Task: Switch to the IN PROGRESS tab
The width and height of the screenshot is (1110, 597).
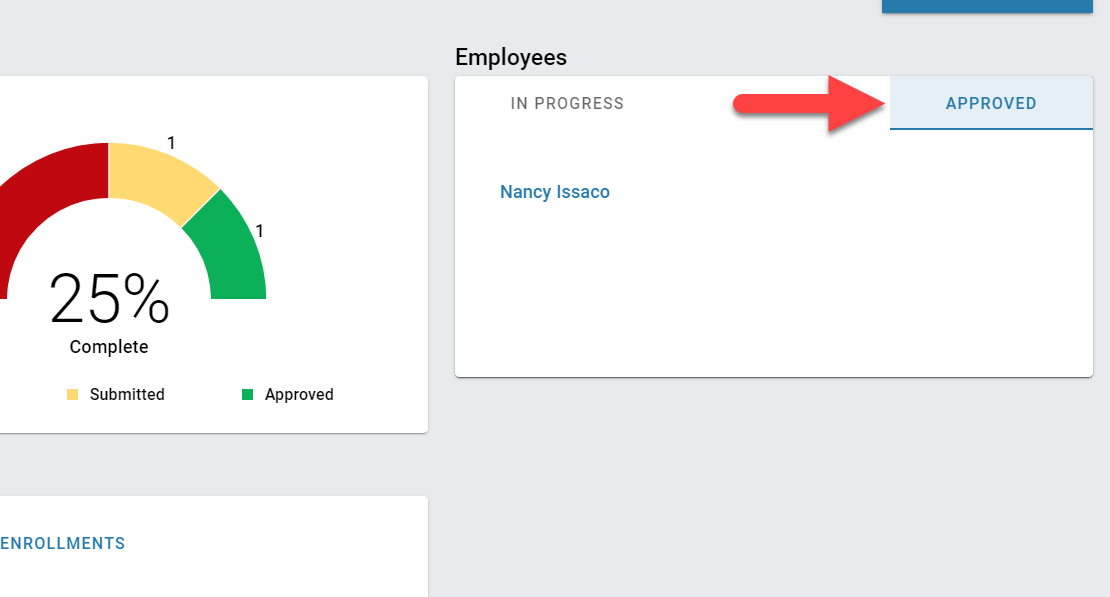Action: [x=567, y=103]
